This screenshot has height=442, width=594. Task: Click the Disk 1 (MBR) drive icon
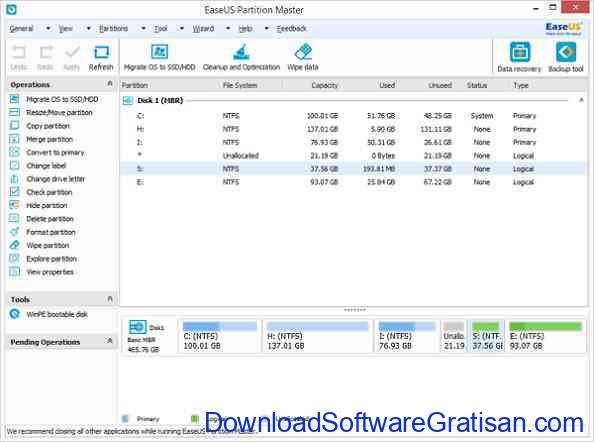(128, 100)
